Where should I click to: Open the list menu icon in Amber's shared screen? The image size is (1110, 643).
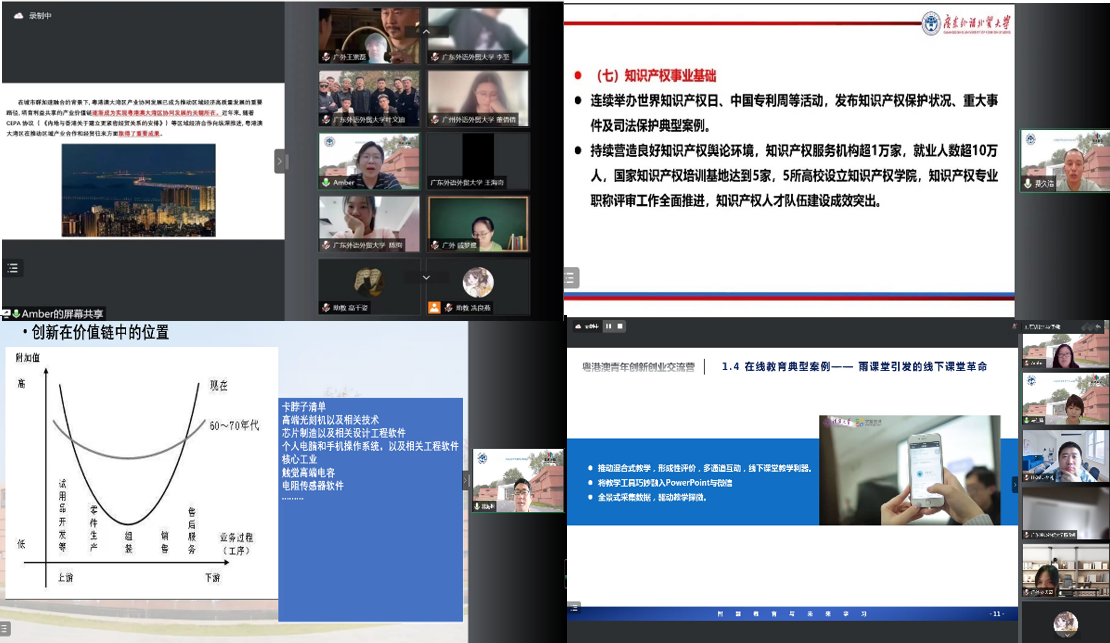click(13, 268)
